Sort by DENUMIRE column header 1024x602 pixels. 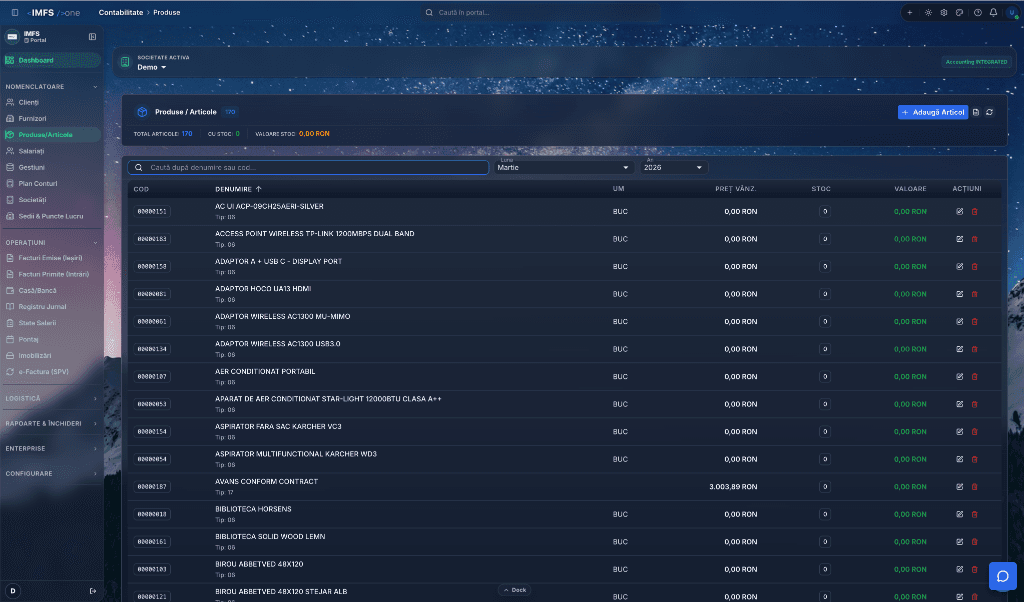pos(238,189)
